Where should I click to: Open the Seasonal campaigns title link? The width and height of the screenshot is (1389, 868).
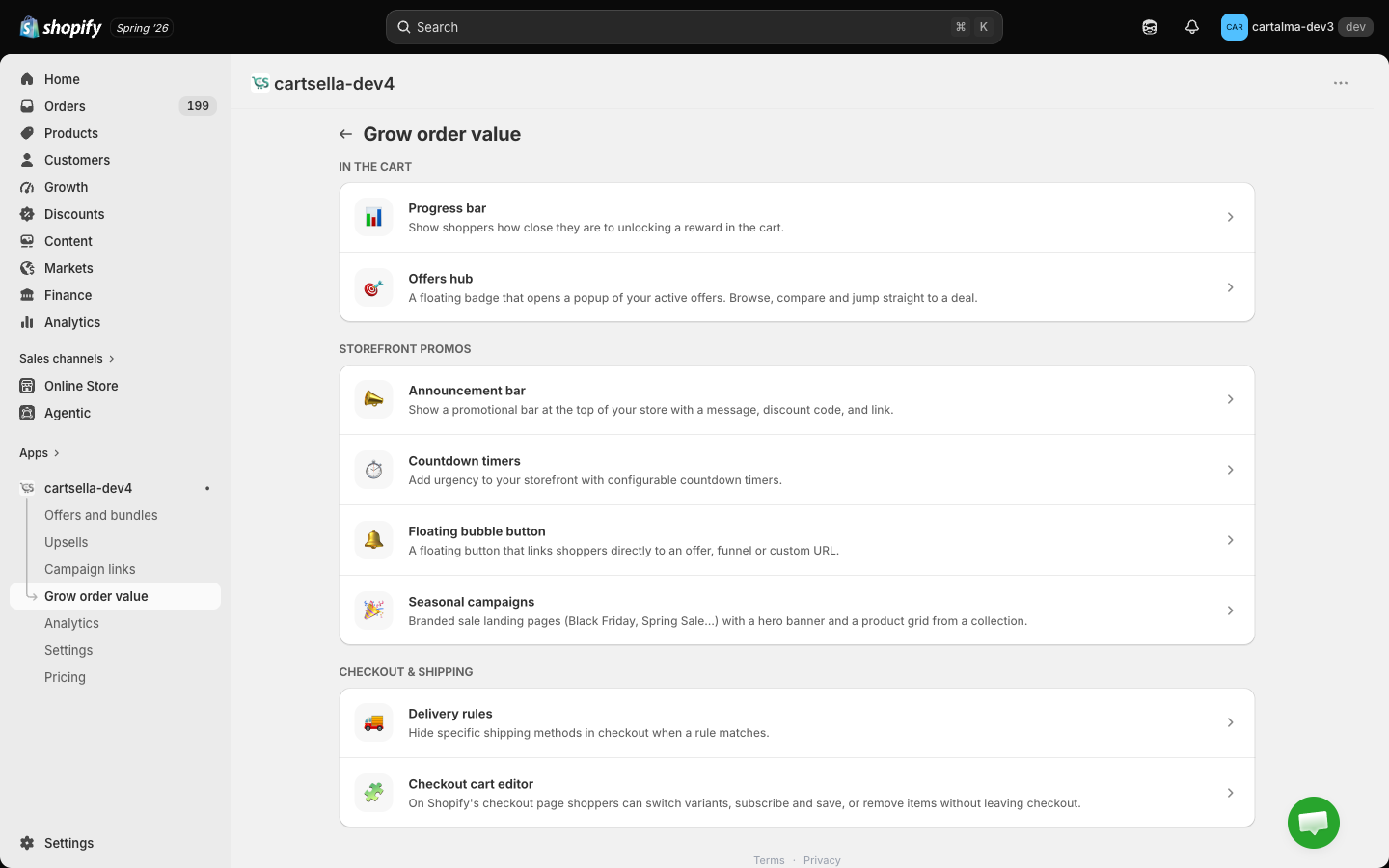[471, 602]
